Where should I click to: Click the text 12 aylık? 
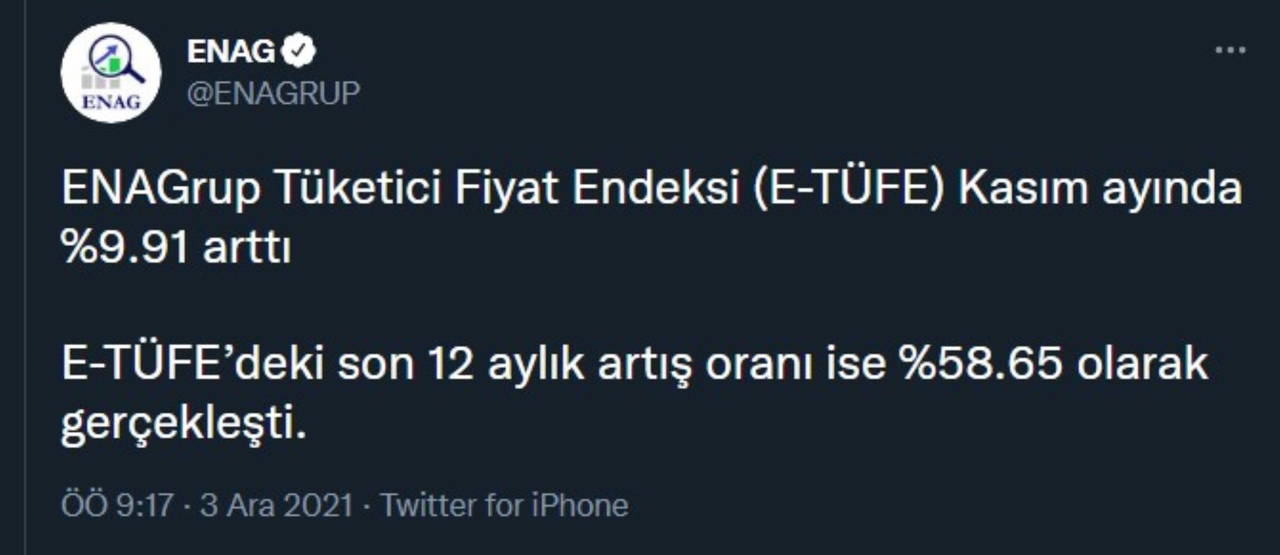(x=497, y=366)
